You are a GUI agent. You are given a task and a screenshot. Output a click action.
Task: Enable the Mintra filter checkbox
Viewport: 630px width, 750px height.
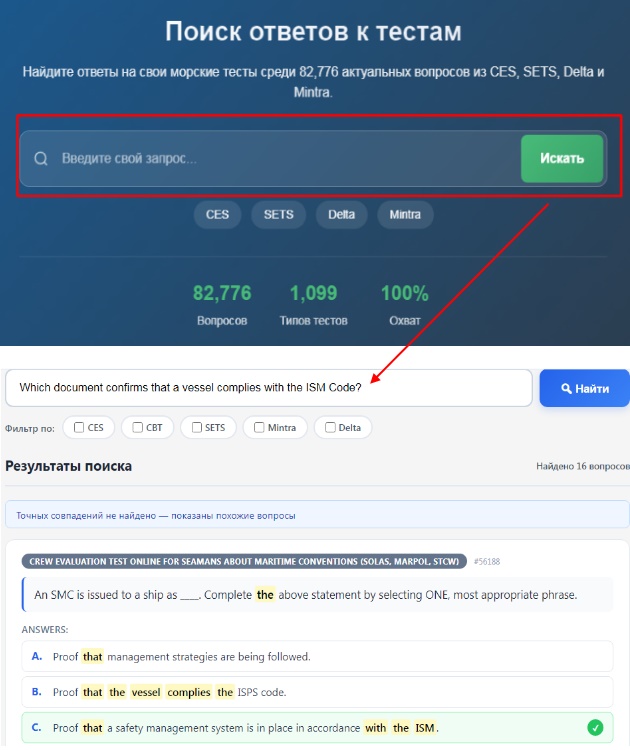(x=259, y=427)
